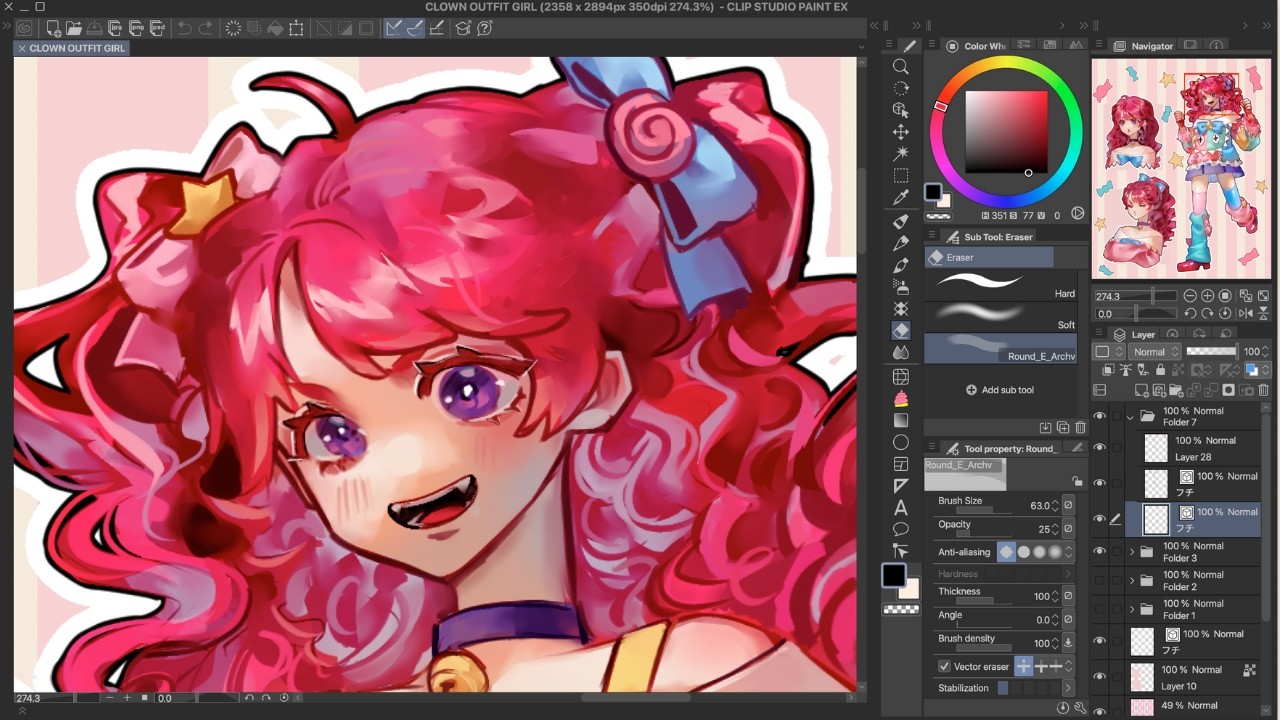Export as PNG from command bar
This screenshot has width=1280, height=720.
click(x=136, y=29)
